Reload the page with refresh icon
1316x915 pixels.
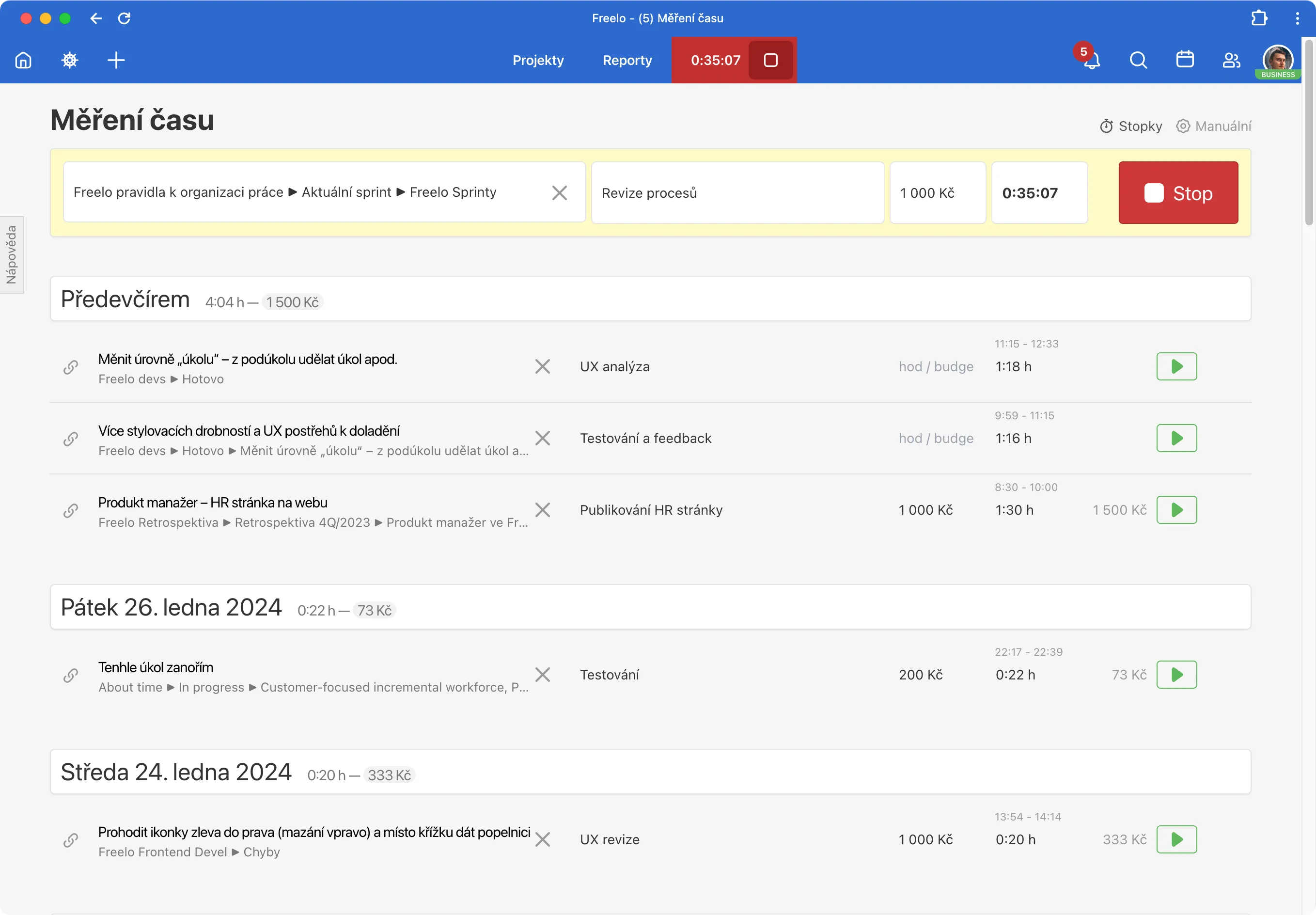(x=125, y=18)
